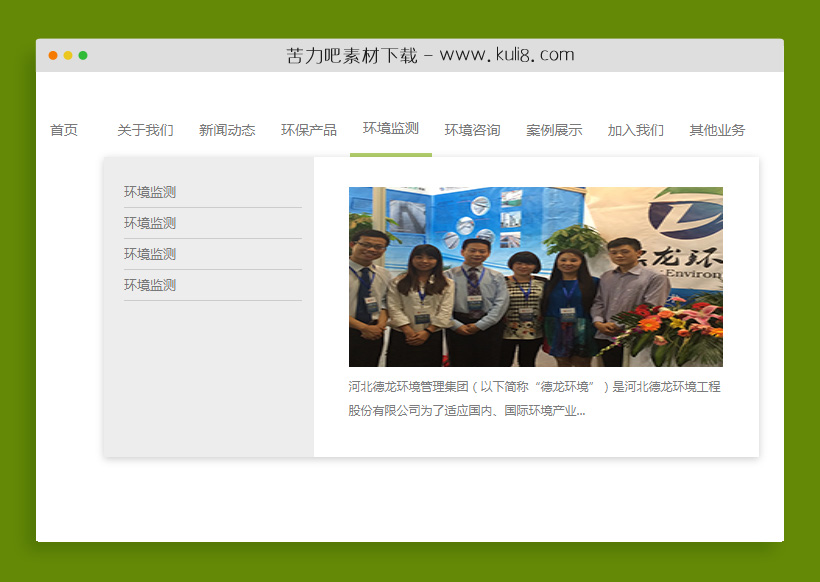
Task: Expand the 环境咨询 navigation menu
Action: 473,130
